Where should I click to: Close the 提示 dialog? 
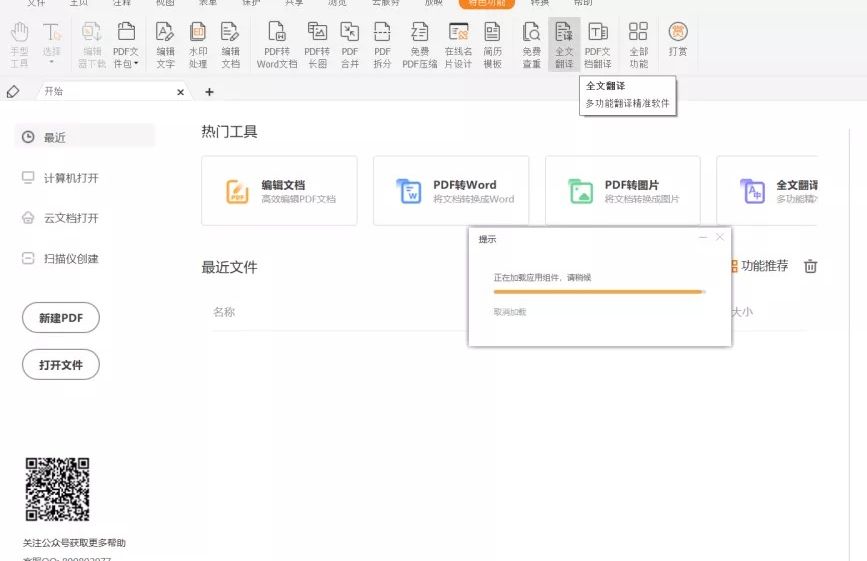[x=719, y=237]
